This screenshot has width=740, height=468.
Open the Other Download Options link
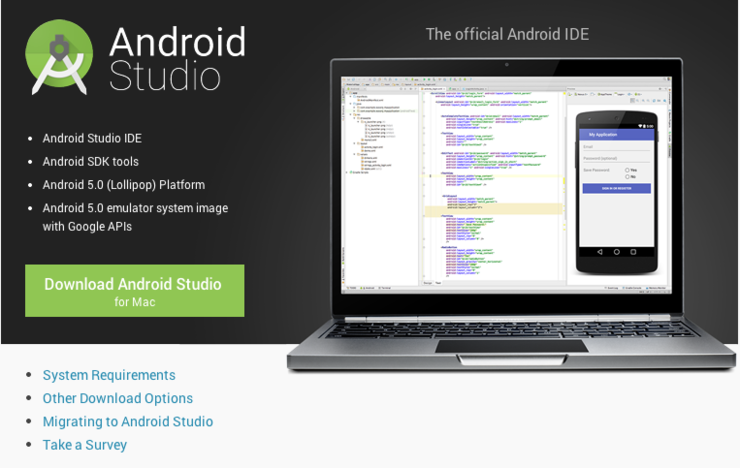[118, 398]
